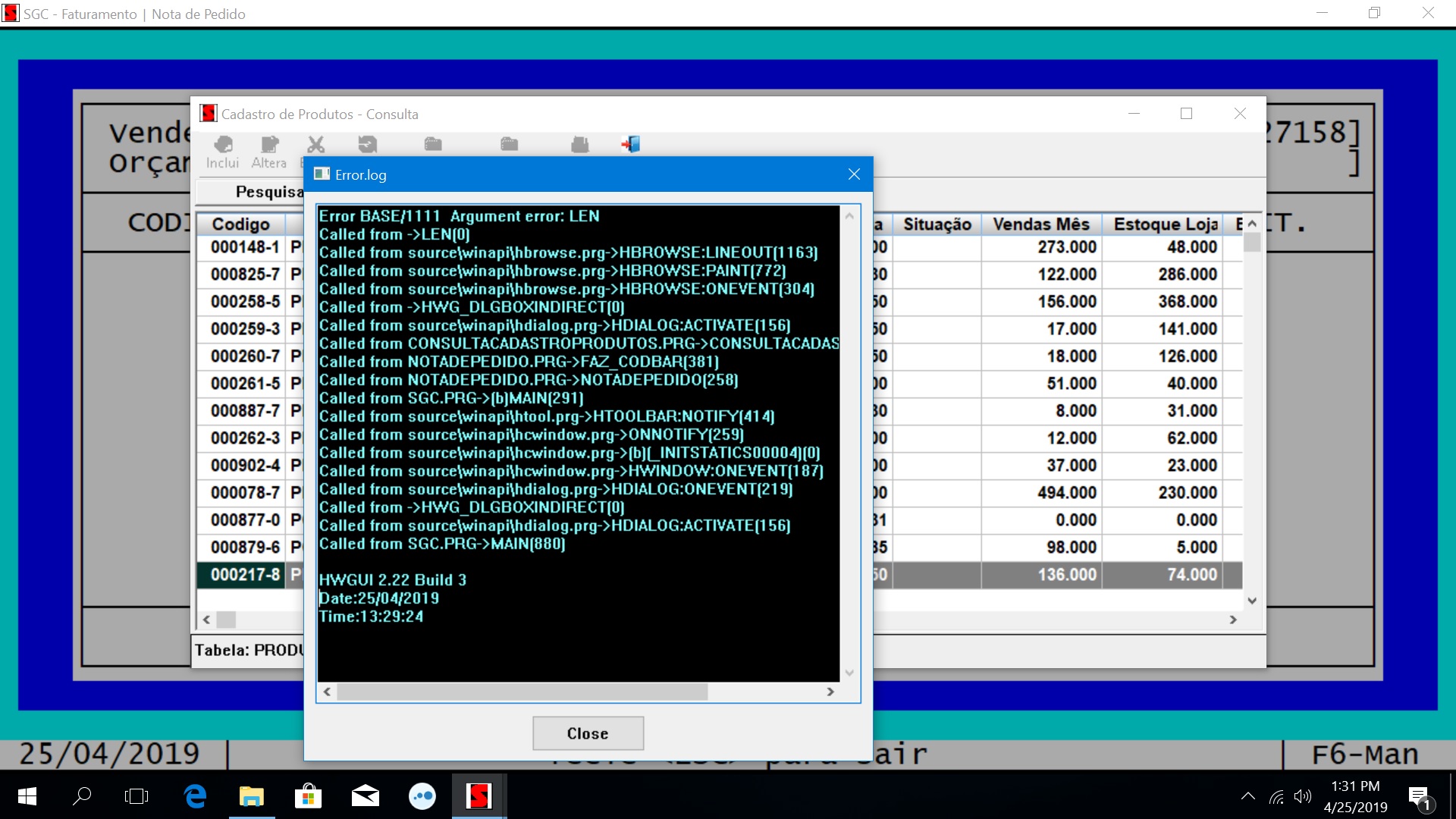Click the refresh arrows toolbar icon

pyautogui.click(x=368, y=144)
